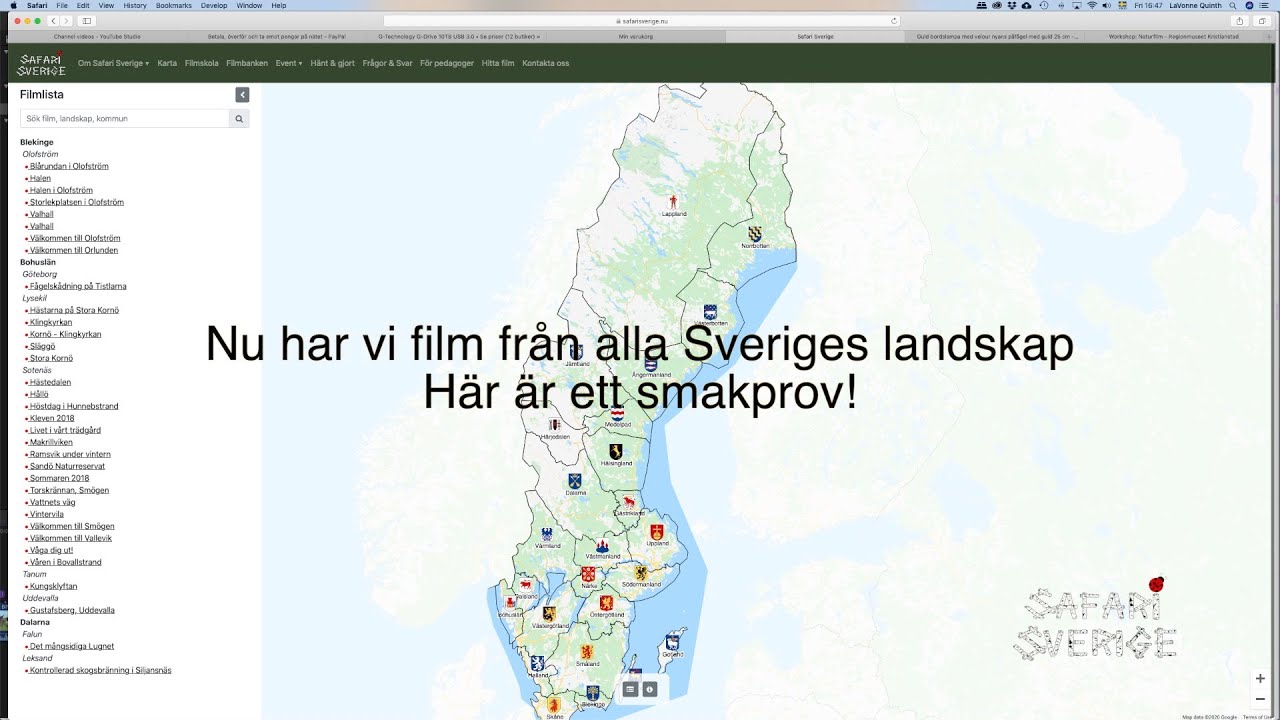The height and width of the screenshot is (720, 1280).
Task: Click the Safari back navigation button
Action: click(52, 20)
